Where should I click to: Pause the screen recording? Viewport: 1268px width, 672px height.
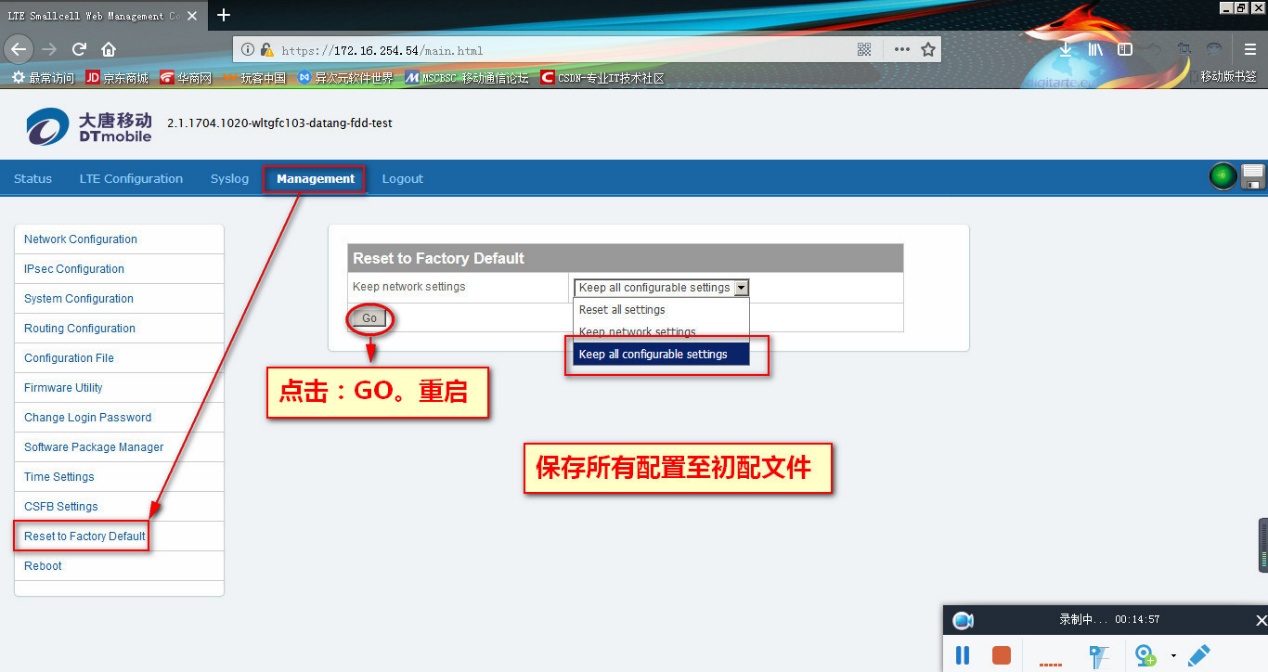[962, 655]
